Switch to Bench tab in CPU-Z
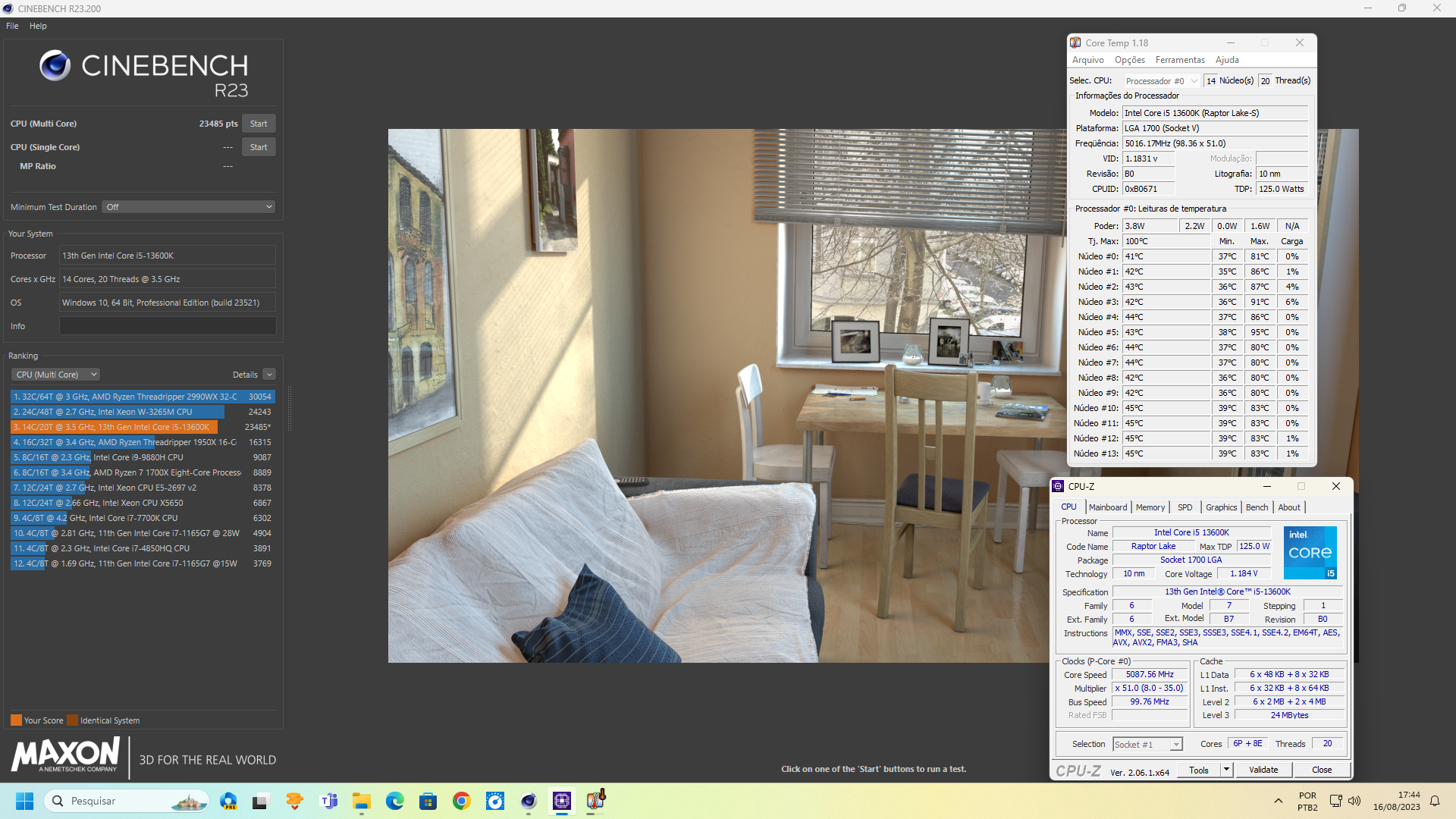Image resolution: width=1456 pixels, height=819 pixels. [x=1257, y=507]
